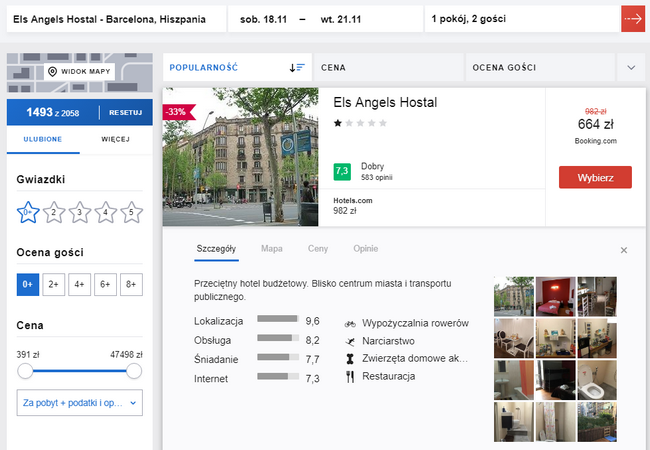Switch to the Ceny tab

click(x=318, y=249)
